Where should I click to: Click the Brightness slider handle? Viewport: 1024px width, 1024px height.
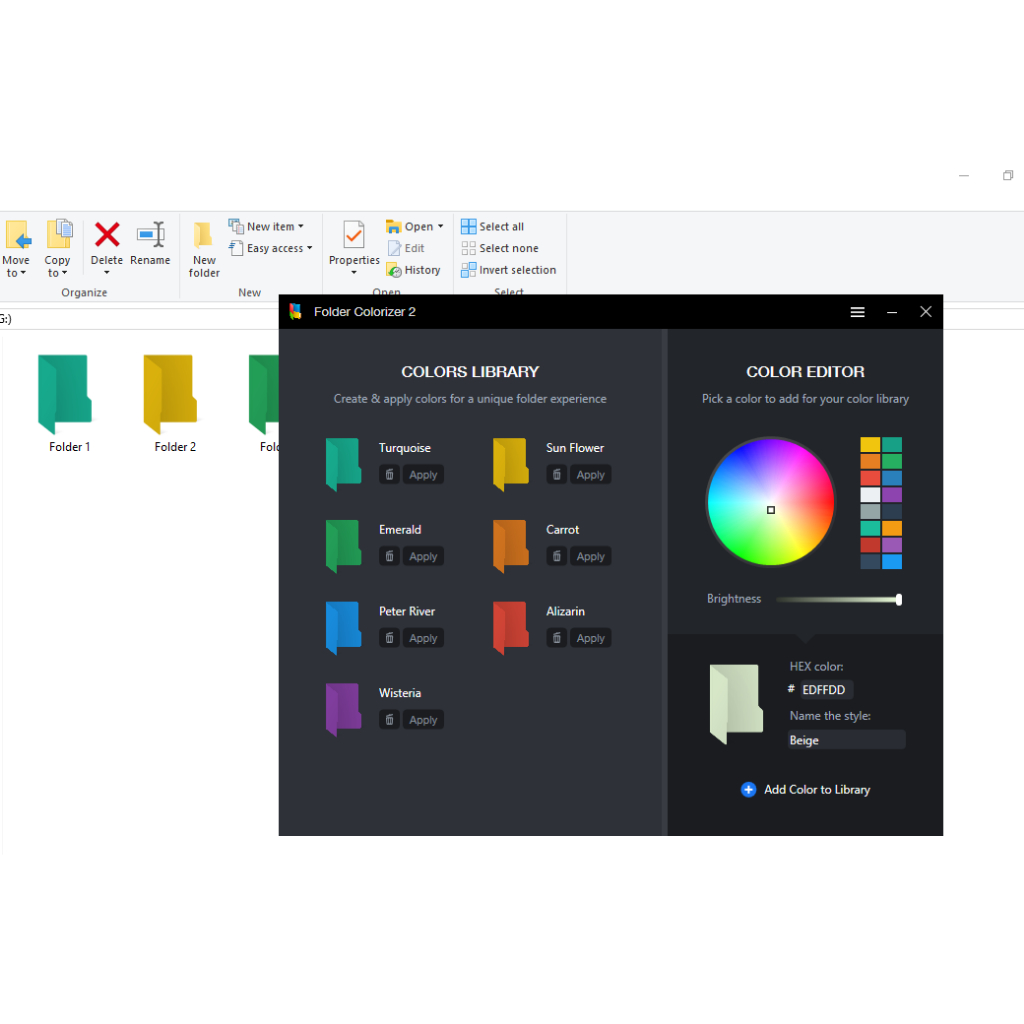pyautogui.click(x=899, y=600)
